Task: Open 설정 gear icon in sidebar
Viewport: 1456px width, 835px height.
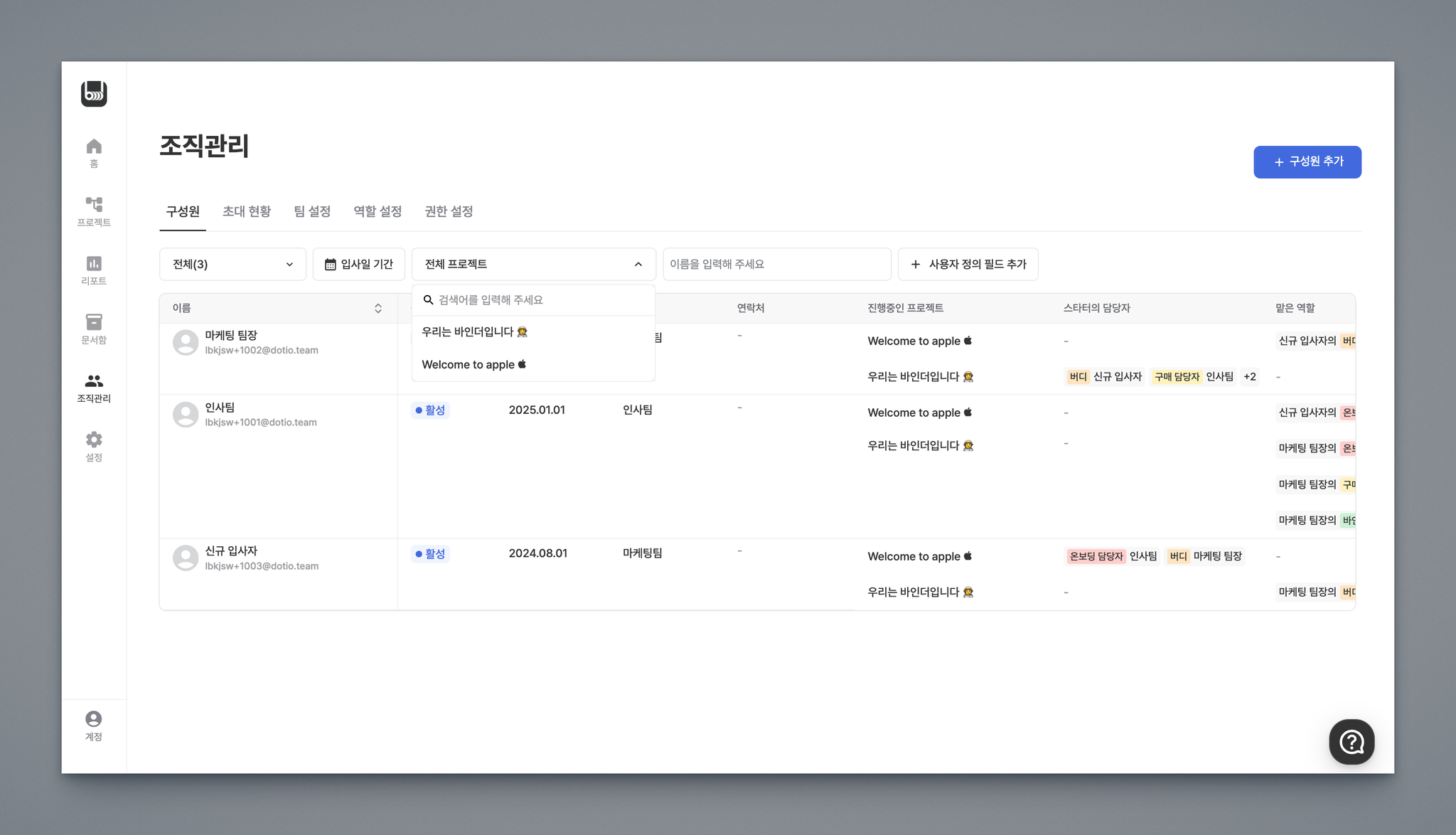Action: pyautogui.click(x=94, y=446)
